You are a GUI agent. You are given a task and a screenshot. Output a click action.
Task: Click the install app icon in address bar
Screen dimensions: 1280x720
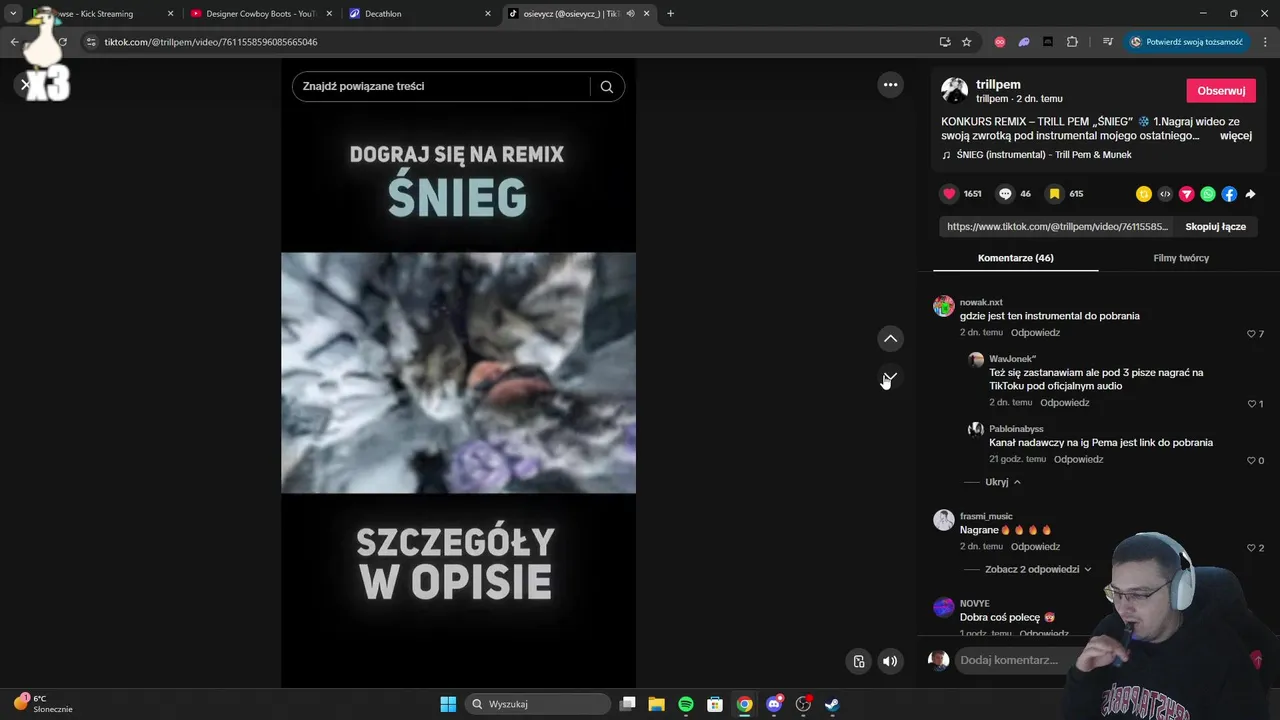tap(944, 42)
